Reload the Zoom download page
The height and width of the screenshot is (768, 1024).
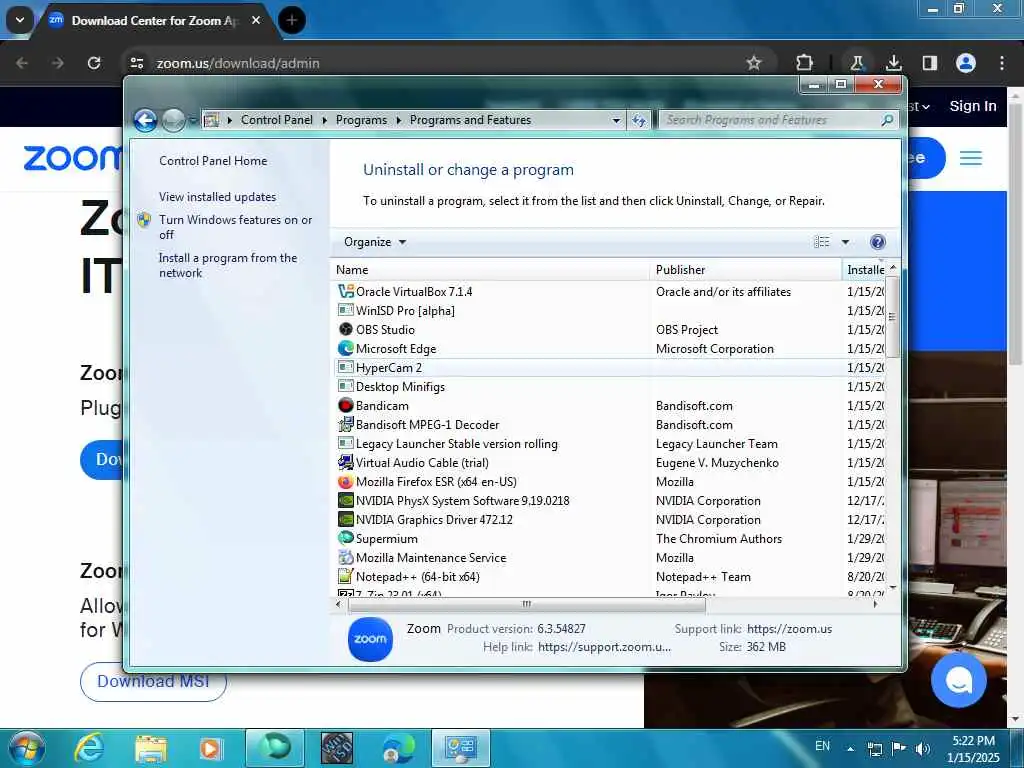(x=94, y=63)
